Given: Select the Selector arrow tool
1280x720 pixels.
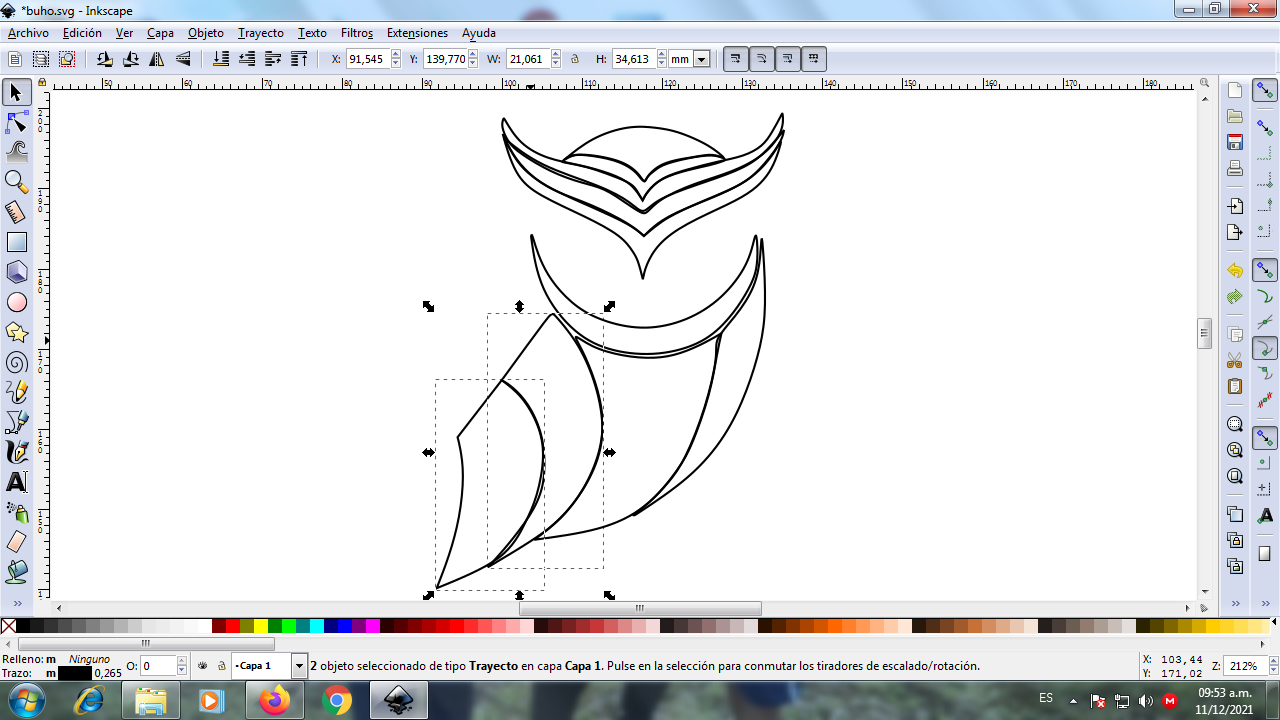Looking at the screenshot, I should [x=16, y=93].
